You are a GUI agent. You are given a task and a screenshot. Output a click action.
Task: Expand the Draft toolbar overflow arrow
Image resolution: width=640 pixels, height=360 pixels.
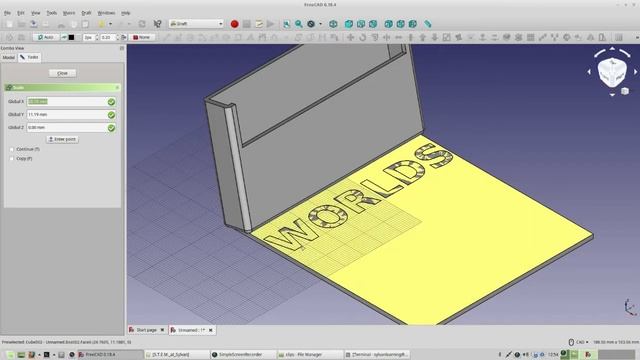click(x=637, y=37)
